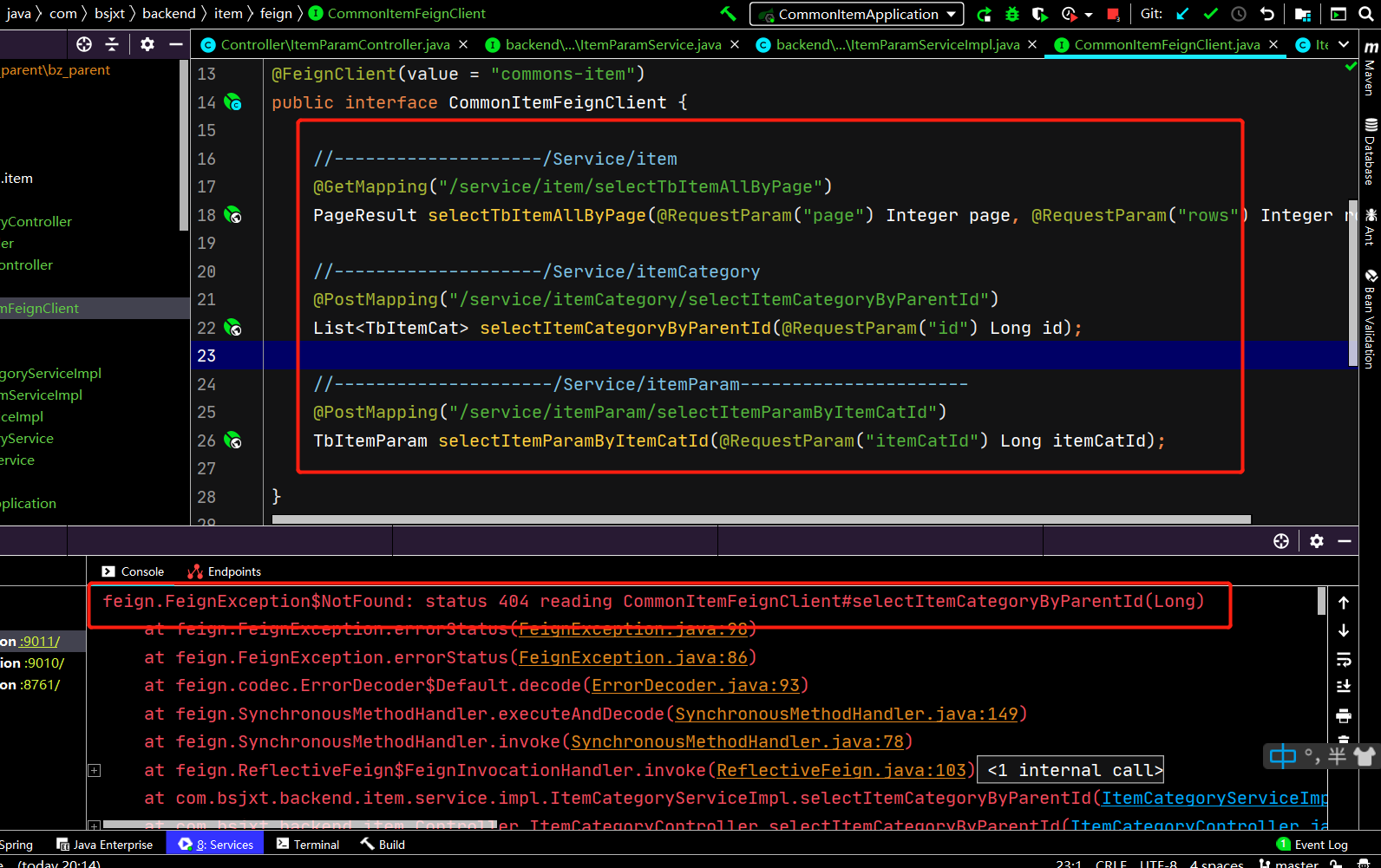The image size is (1381, 868).
Task: Open the FeignException.java:86 link
Action: [x=632, y=657]
